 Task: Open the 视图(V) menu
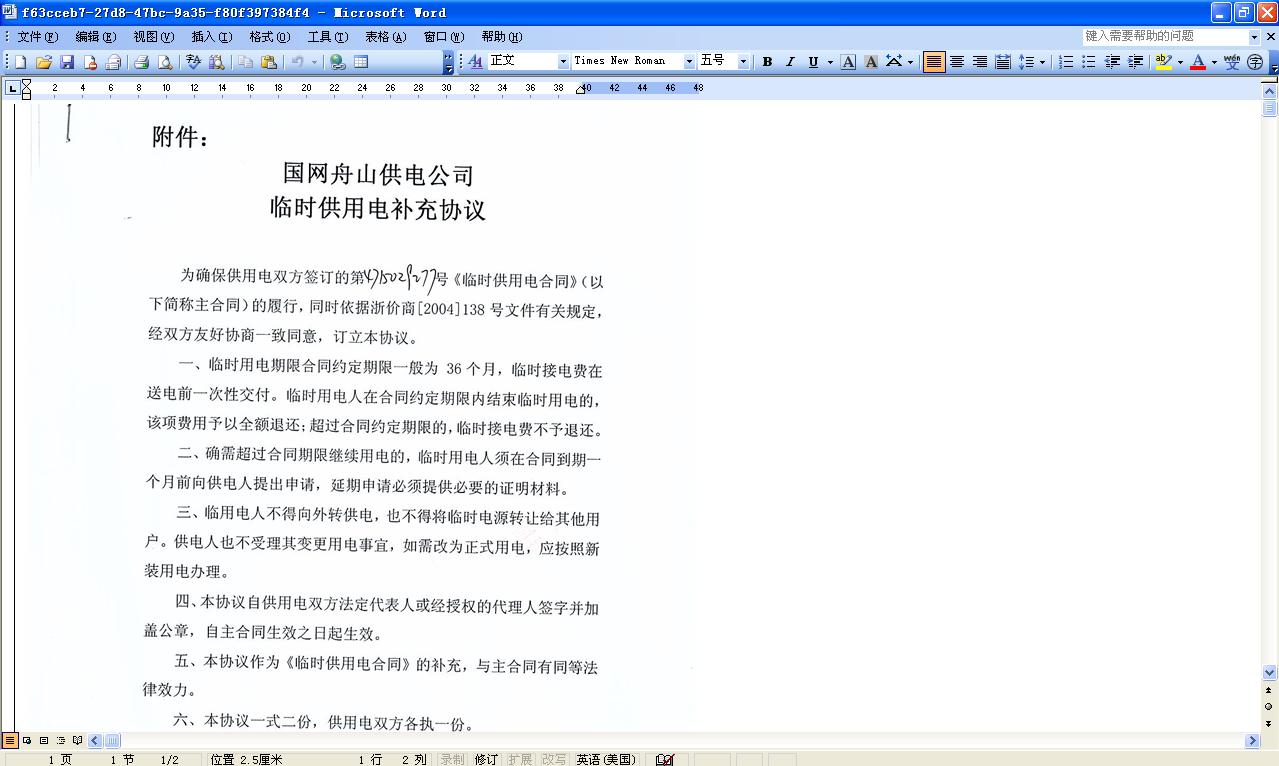coord(154,37)
